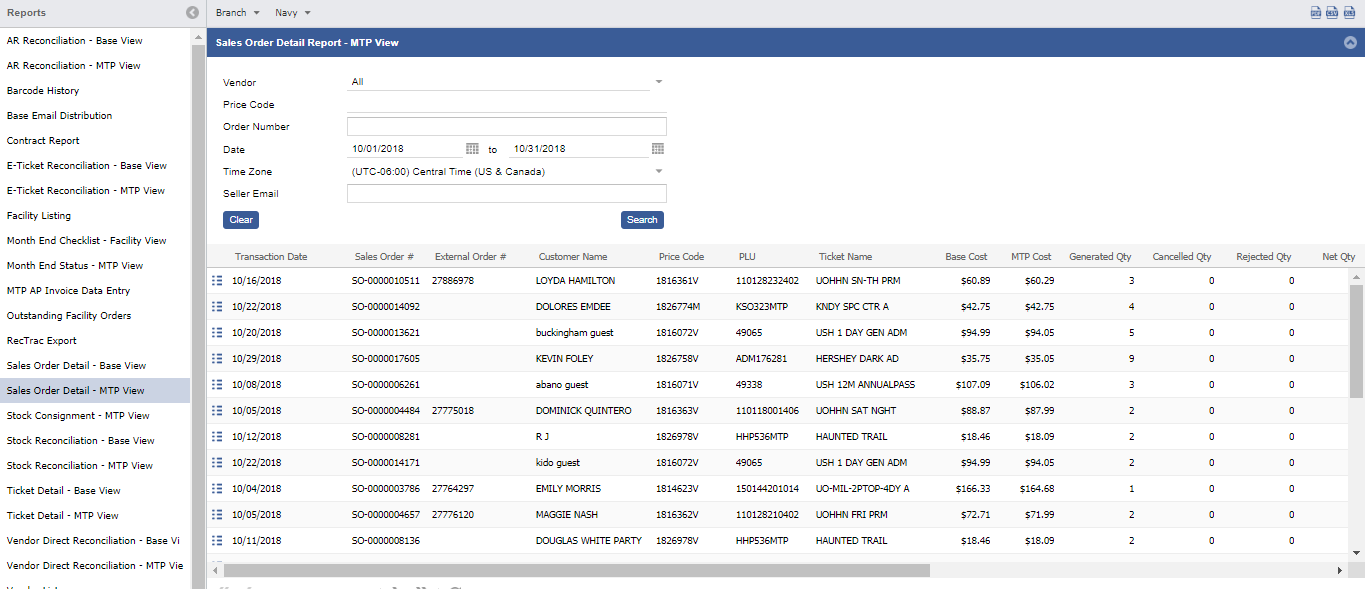
Task: Open row menu for KEVIN FOLEY order
Action: 217,359
